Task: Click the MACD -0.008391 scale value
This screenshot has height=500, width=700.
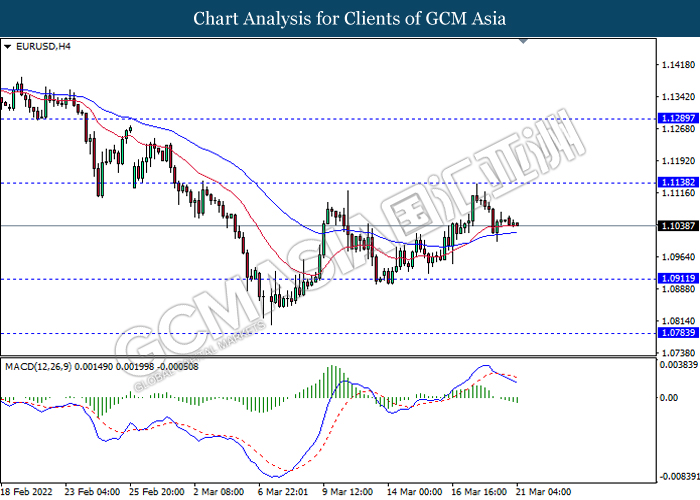Action: (x=679, y=476)
